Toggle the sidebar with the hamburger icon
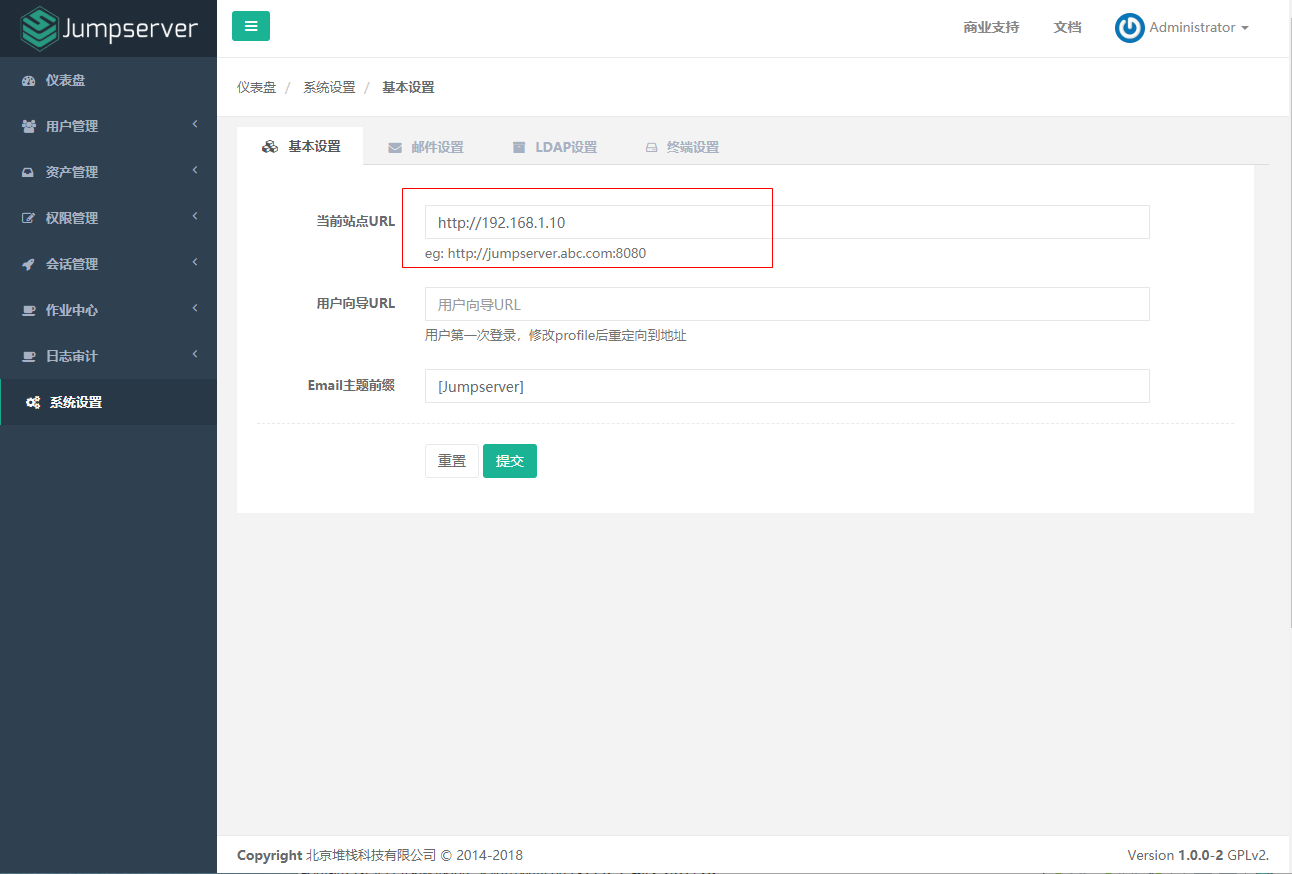The image size is (1292, 874). [250, 25]
